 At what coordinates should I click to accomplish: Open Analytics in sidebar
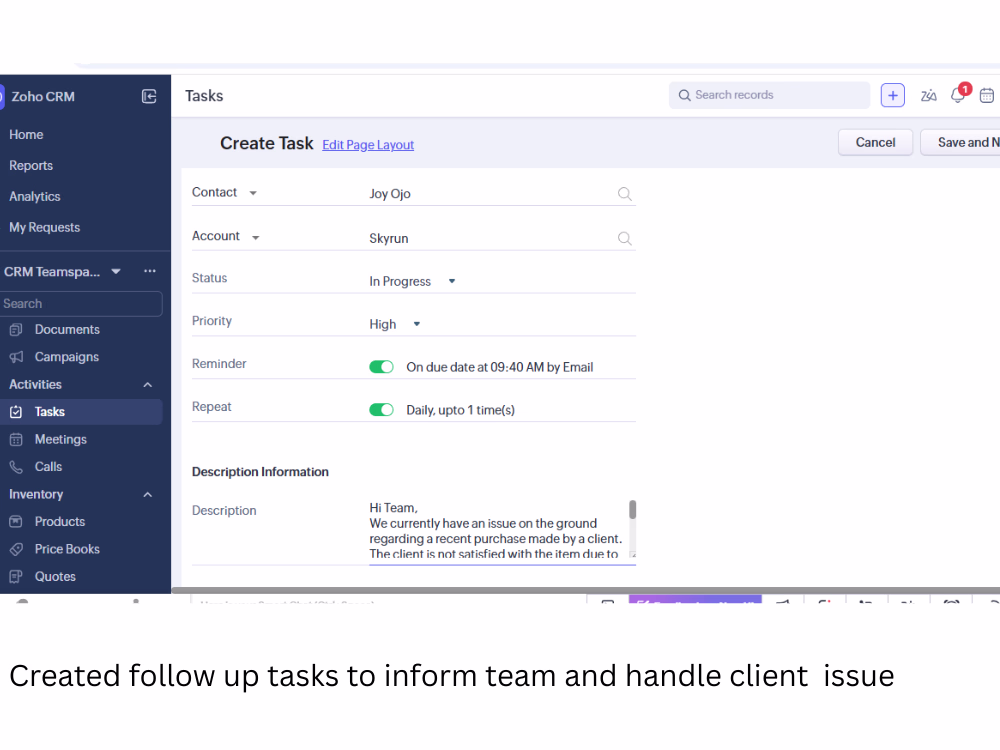coord(34,196)
